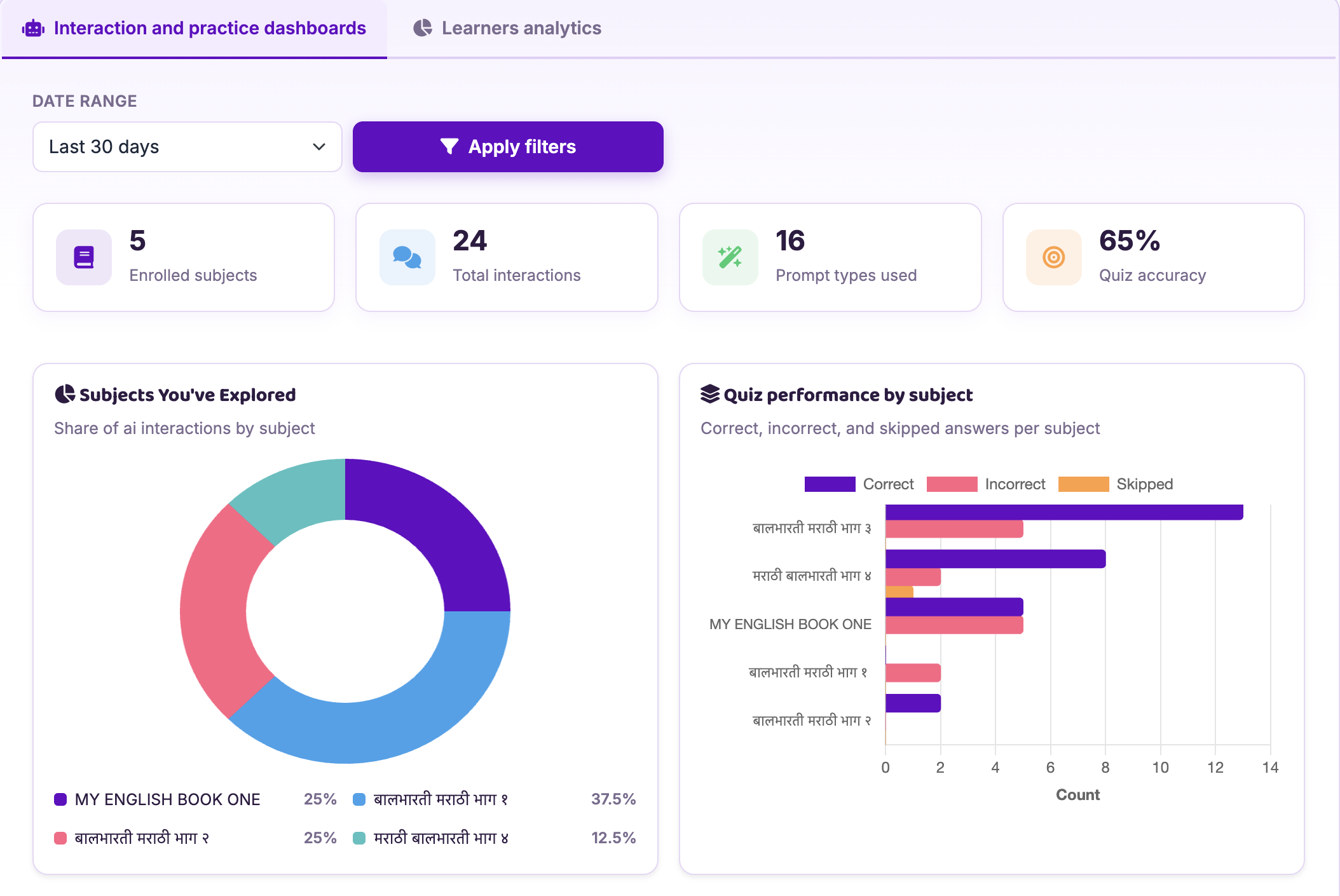Click MY ENGLISH BOOK ONE bar chart axis label

(x=790, y=625)
